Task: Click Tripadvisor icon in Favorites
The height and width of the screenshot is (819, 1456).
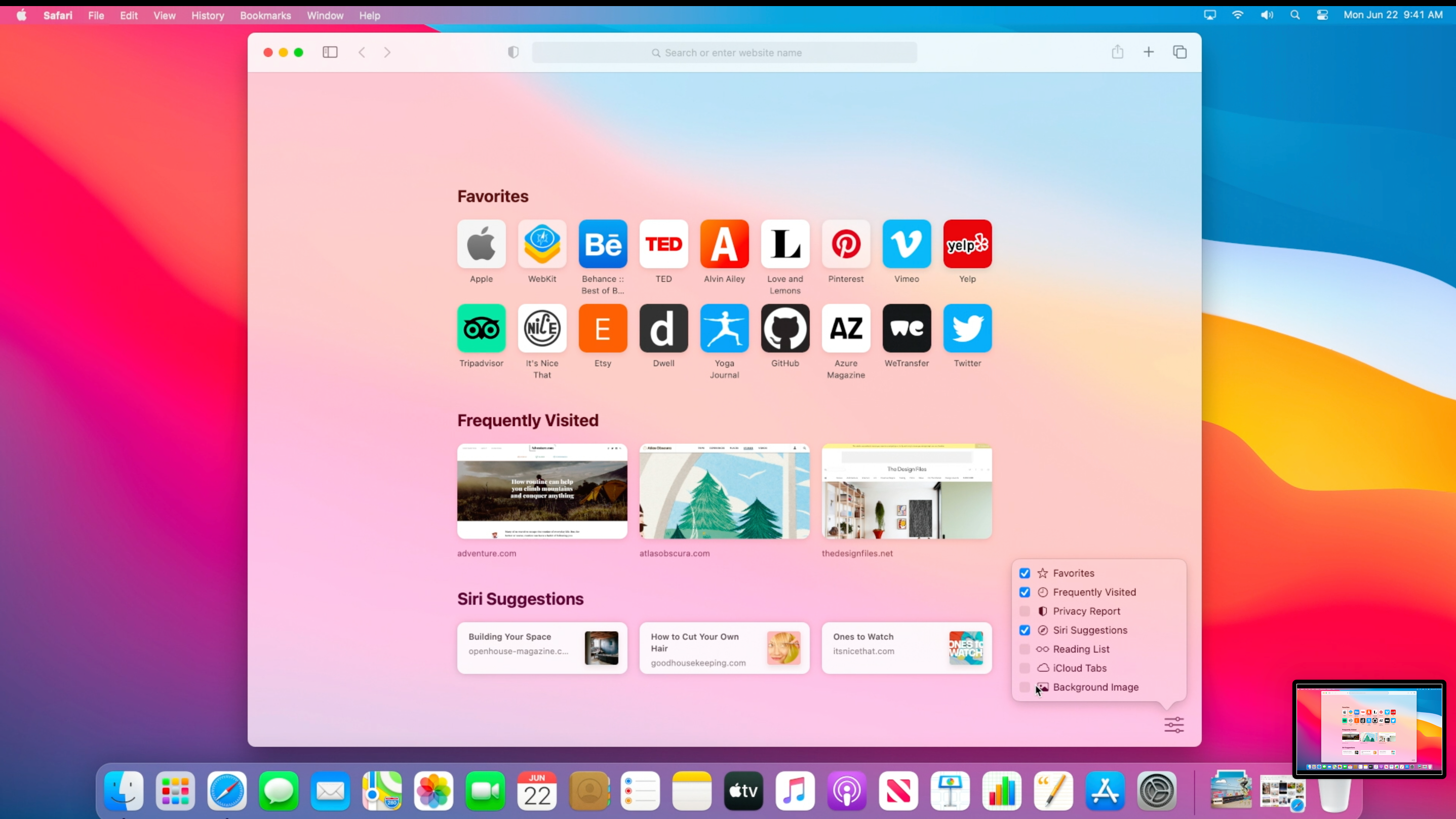Action: [x=481, y=328]
